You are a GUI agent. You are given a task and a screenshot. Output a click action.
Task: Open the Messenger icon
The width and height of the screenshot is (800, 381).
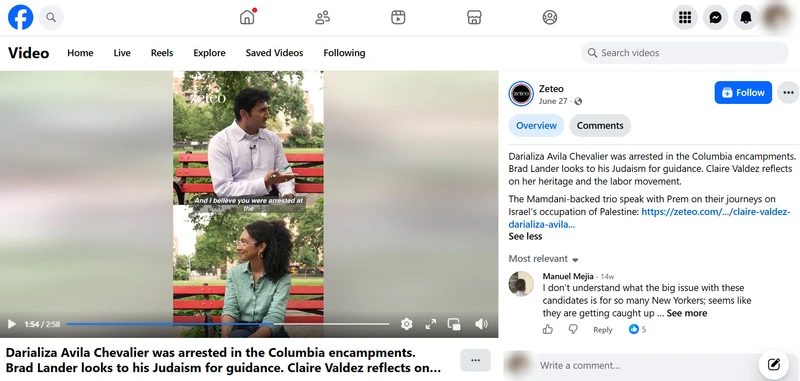click(715, 17)
